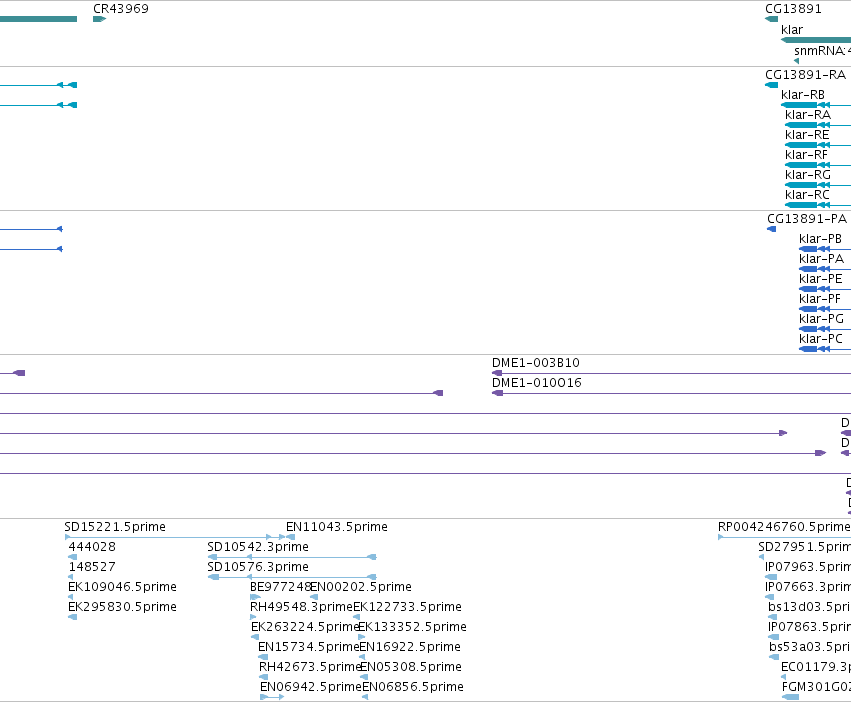Click the EN00202.5prime EST label
The width and height of the screenshot is (851, 702).
(x=361, y=587)
